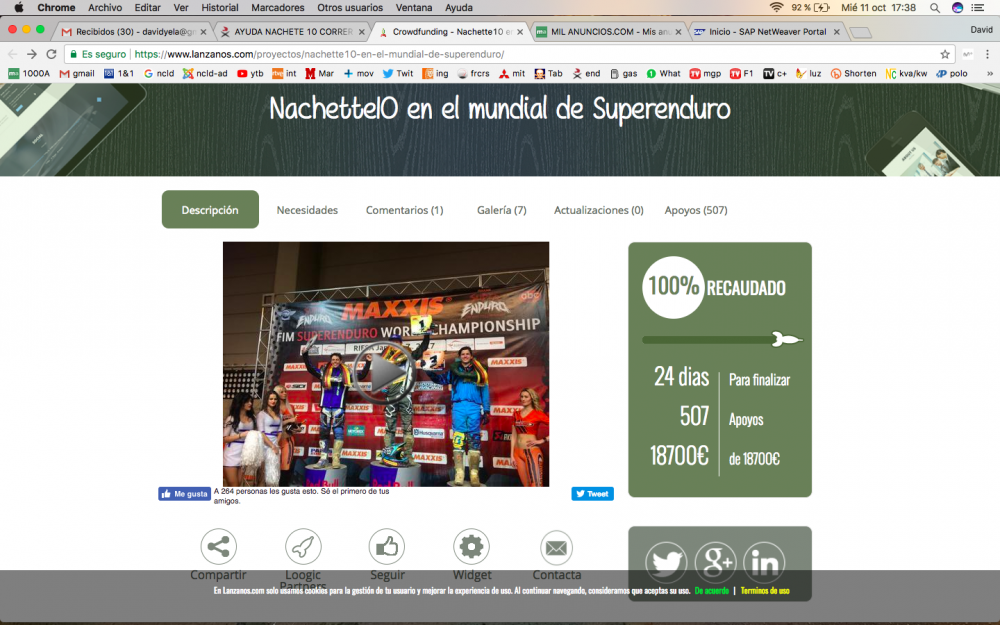Click the 24 dias remaining text

pyautogui.click(x=681, y=377)
